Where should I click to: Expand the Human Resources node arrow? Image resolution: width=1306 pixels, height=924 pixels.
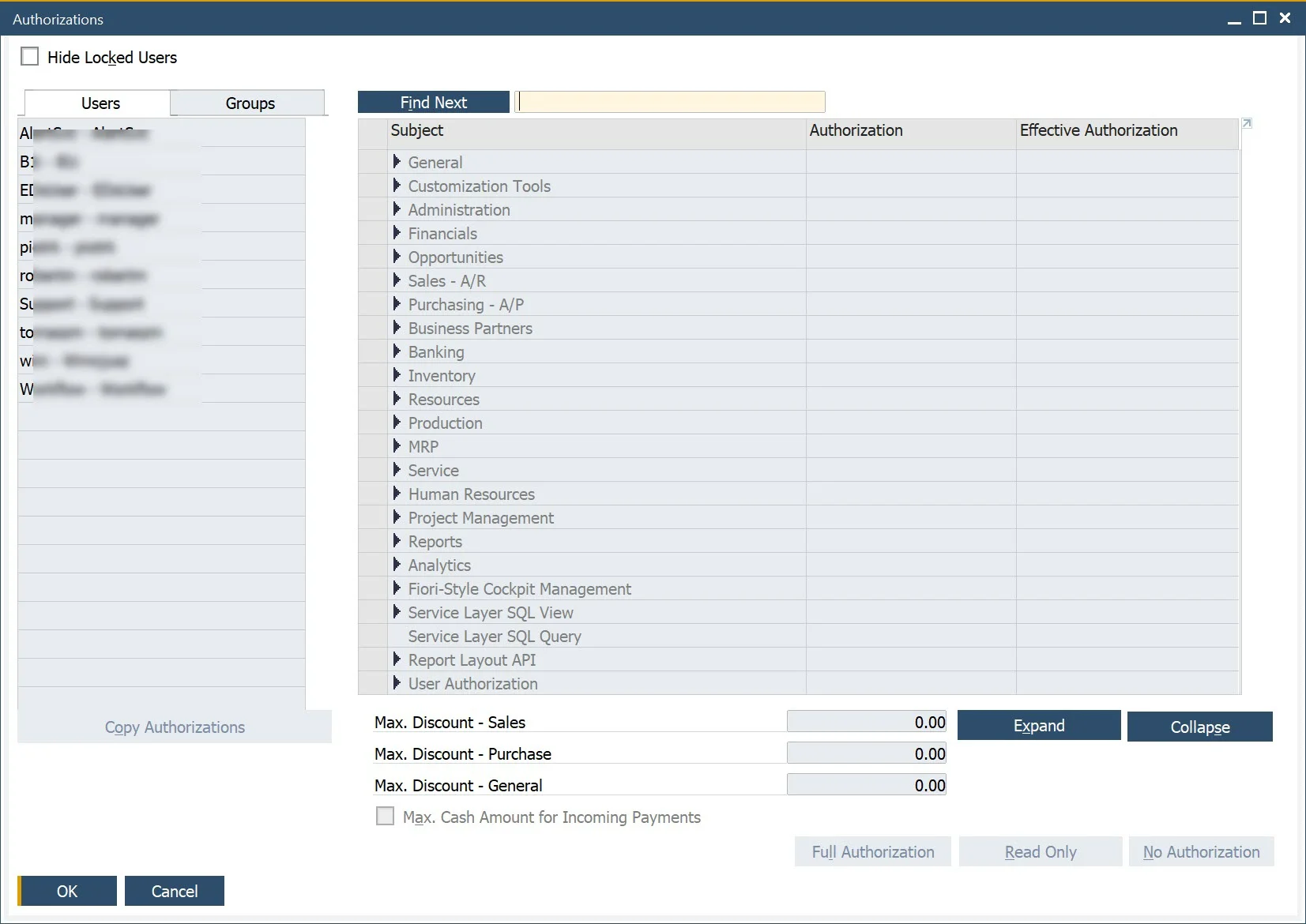[x=397, y=494]
